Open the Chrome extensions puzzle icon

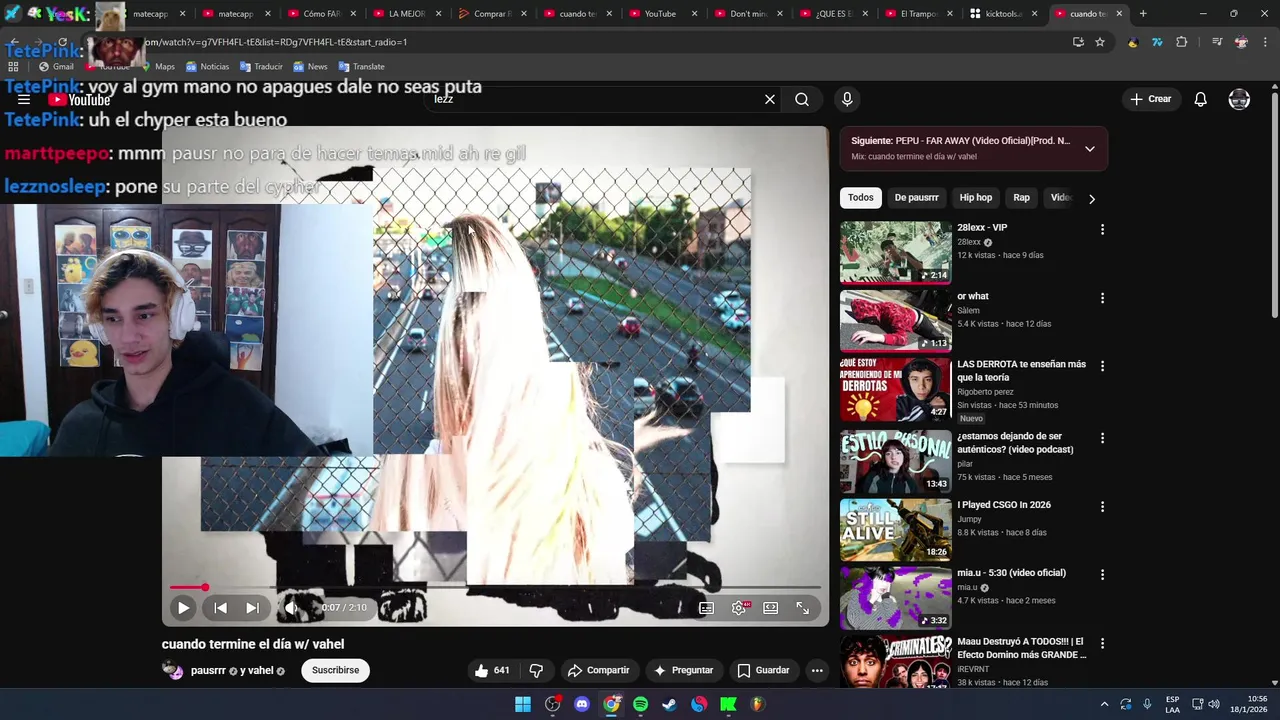[1181, 42]
